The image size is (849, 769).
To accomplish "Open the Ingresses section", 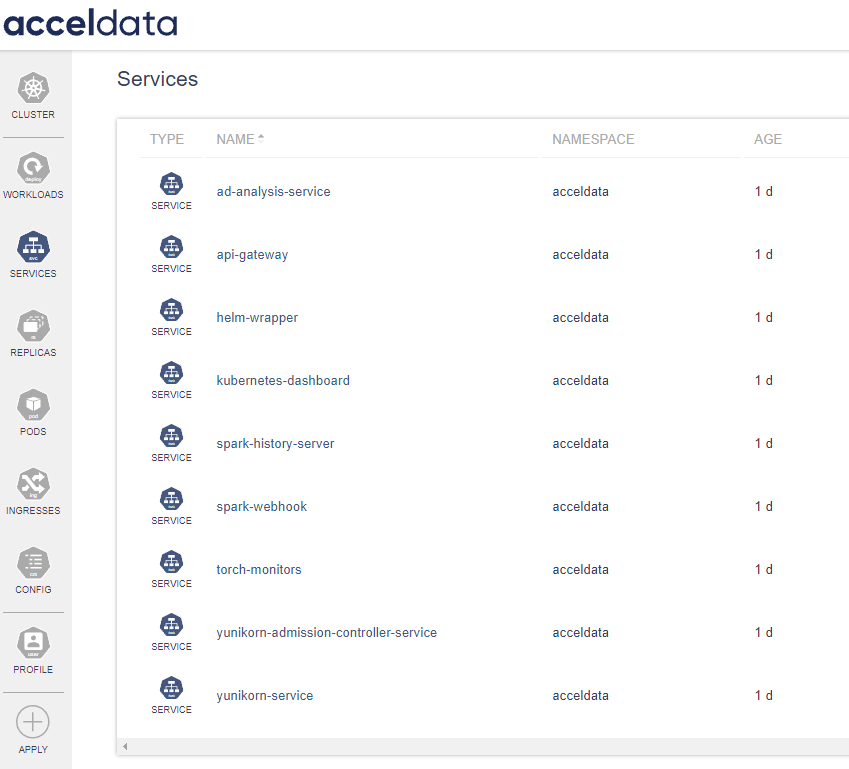I will (x=33, y=492).
